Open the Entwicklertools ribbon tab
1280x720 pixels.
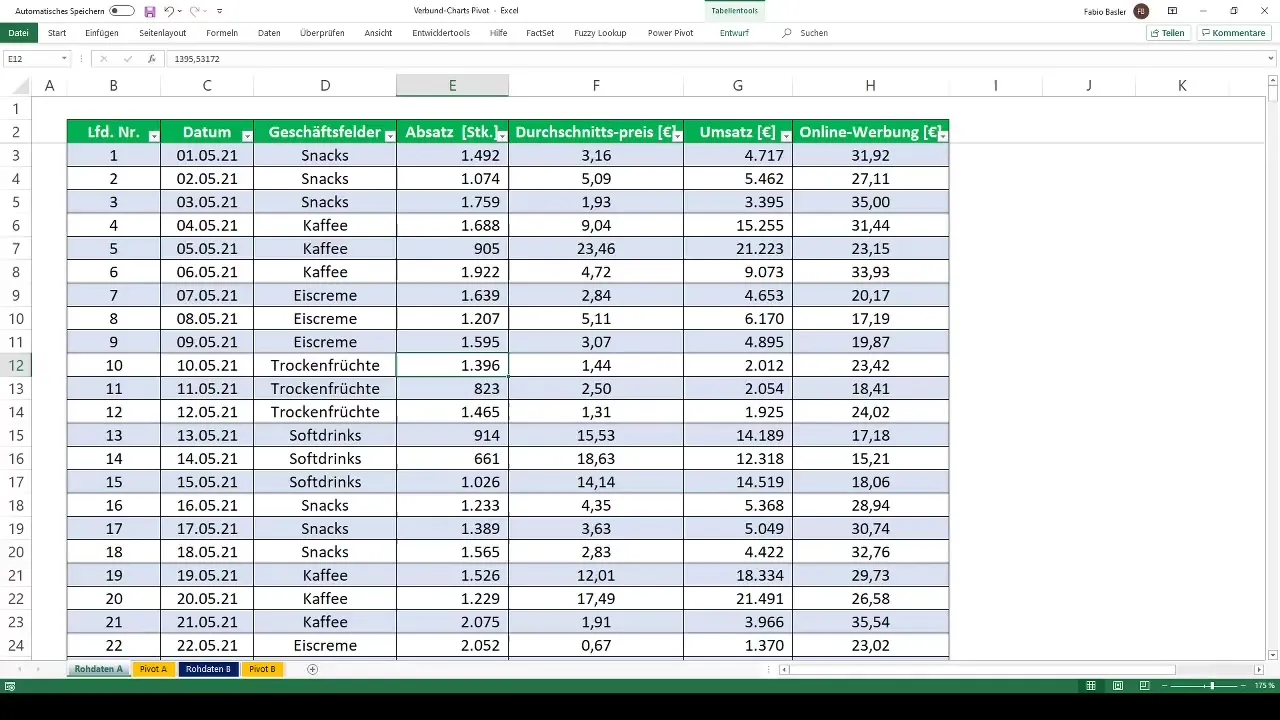coord(441,33)
